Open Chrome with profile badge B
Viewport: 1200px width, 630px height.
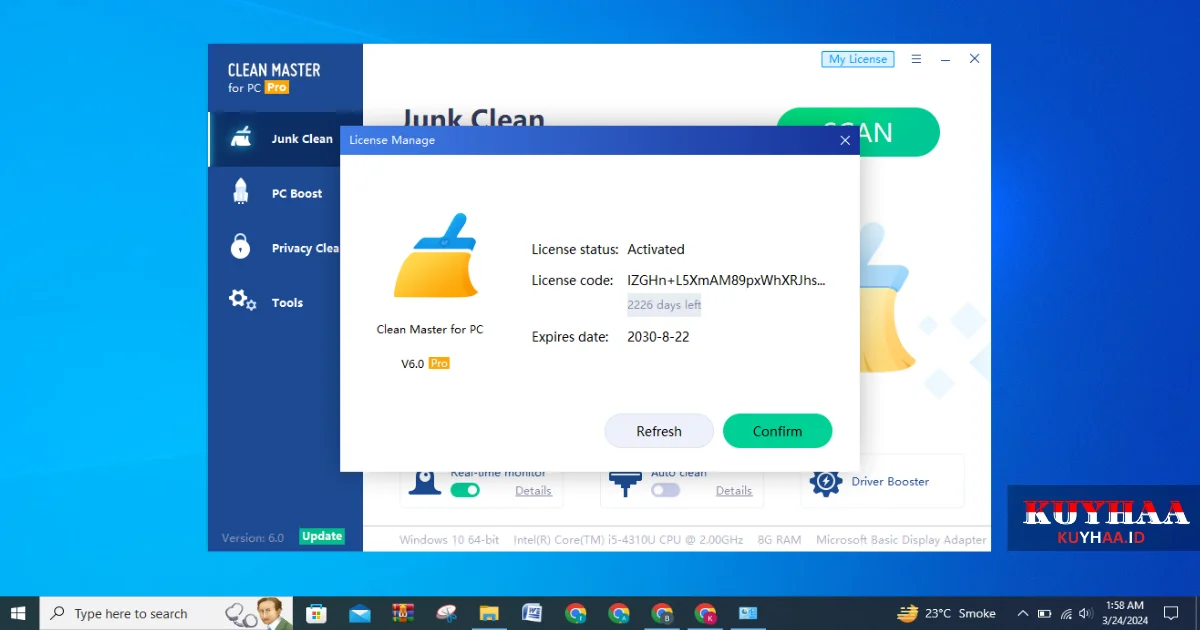tap(662, 613)
